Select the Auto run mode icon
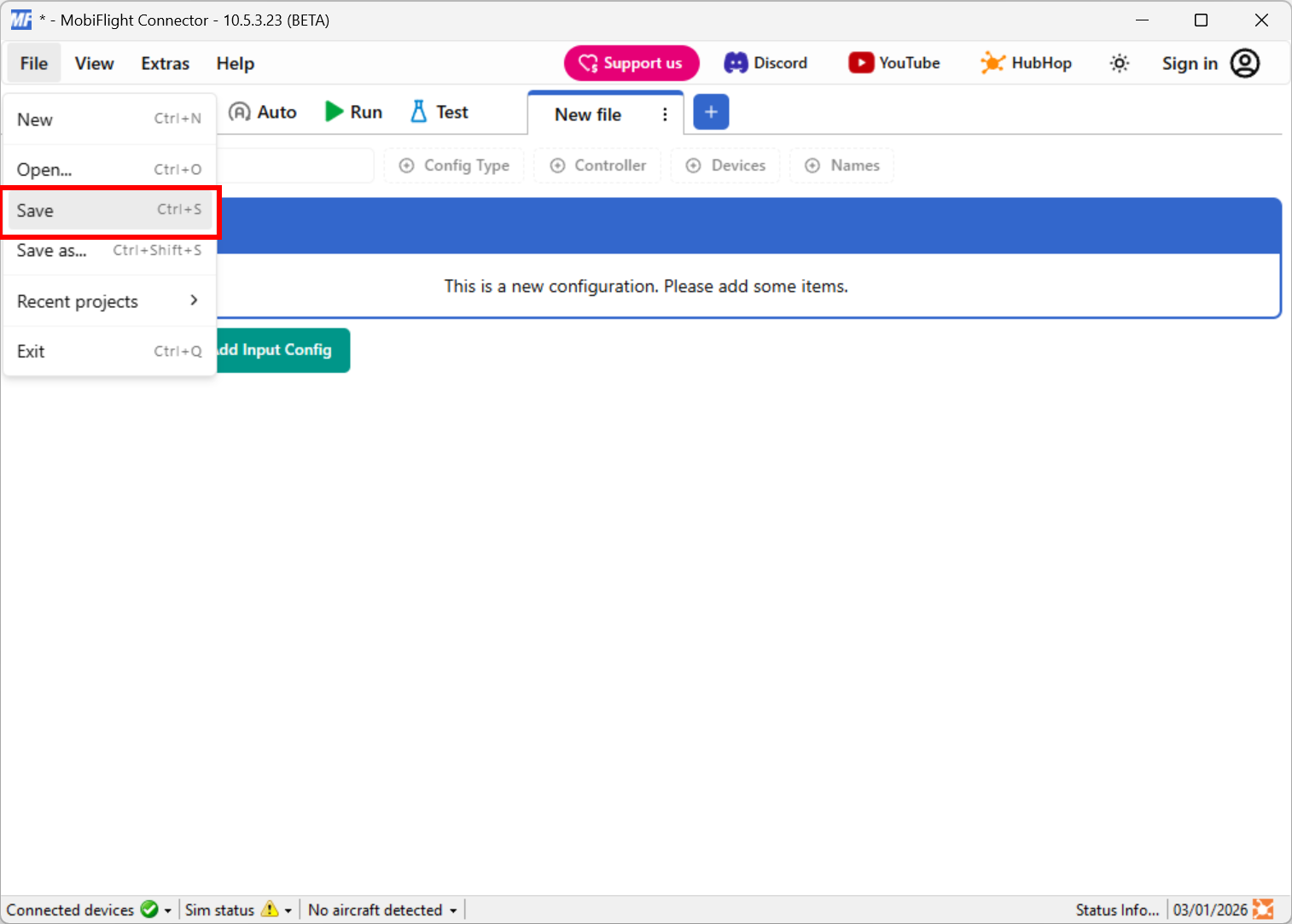Image resolution: width=1292 pixels, height=924 pixels. pos(242,111)
